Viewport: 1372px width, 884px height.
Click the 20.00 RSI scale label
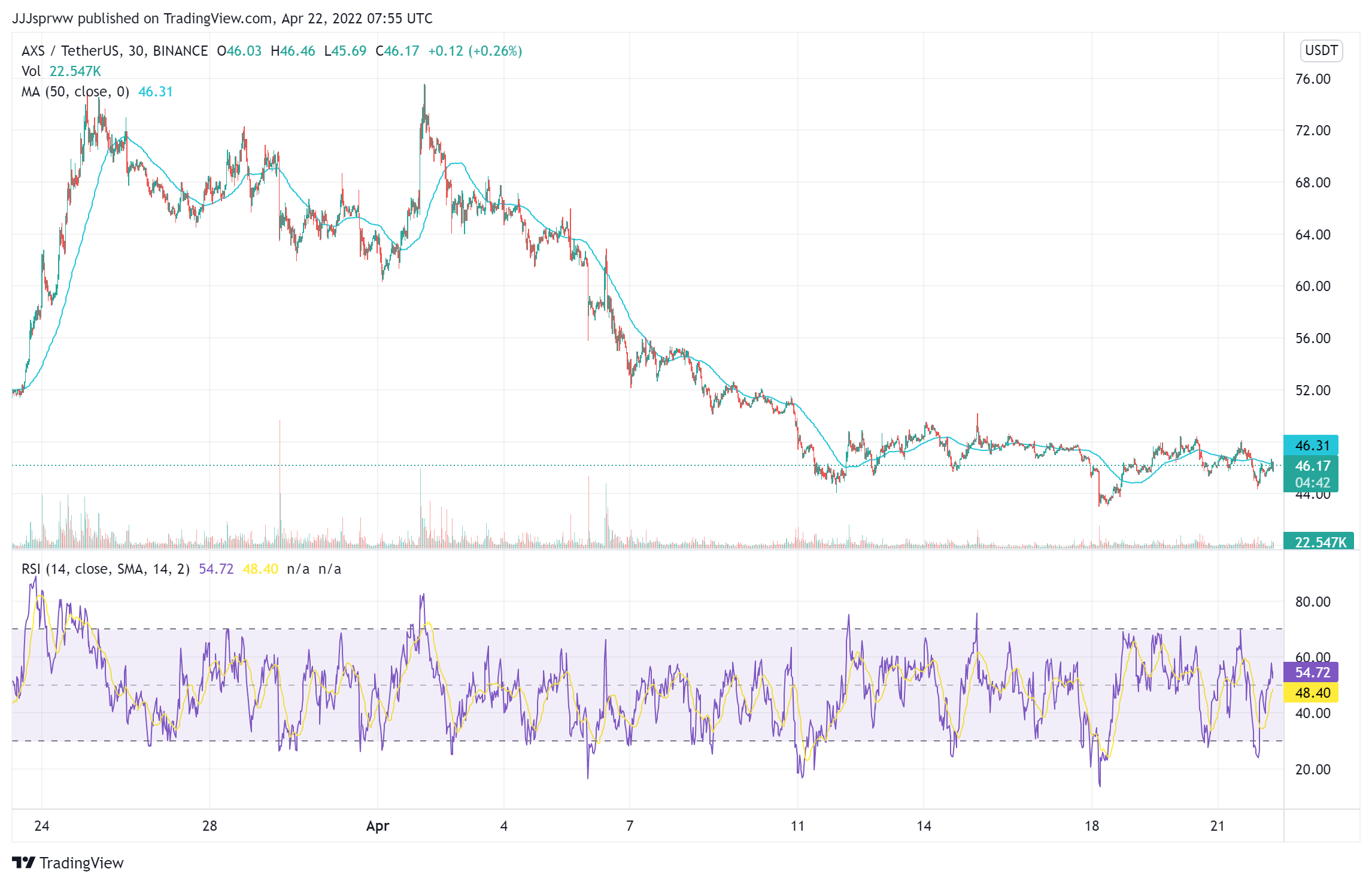pyautogui.click(x=1313, y=770)
